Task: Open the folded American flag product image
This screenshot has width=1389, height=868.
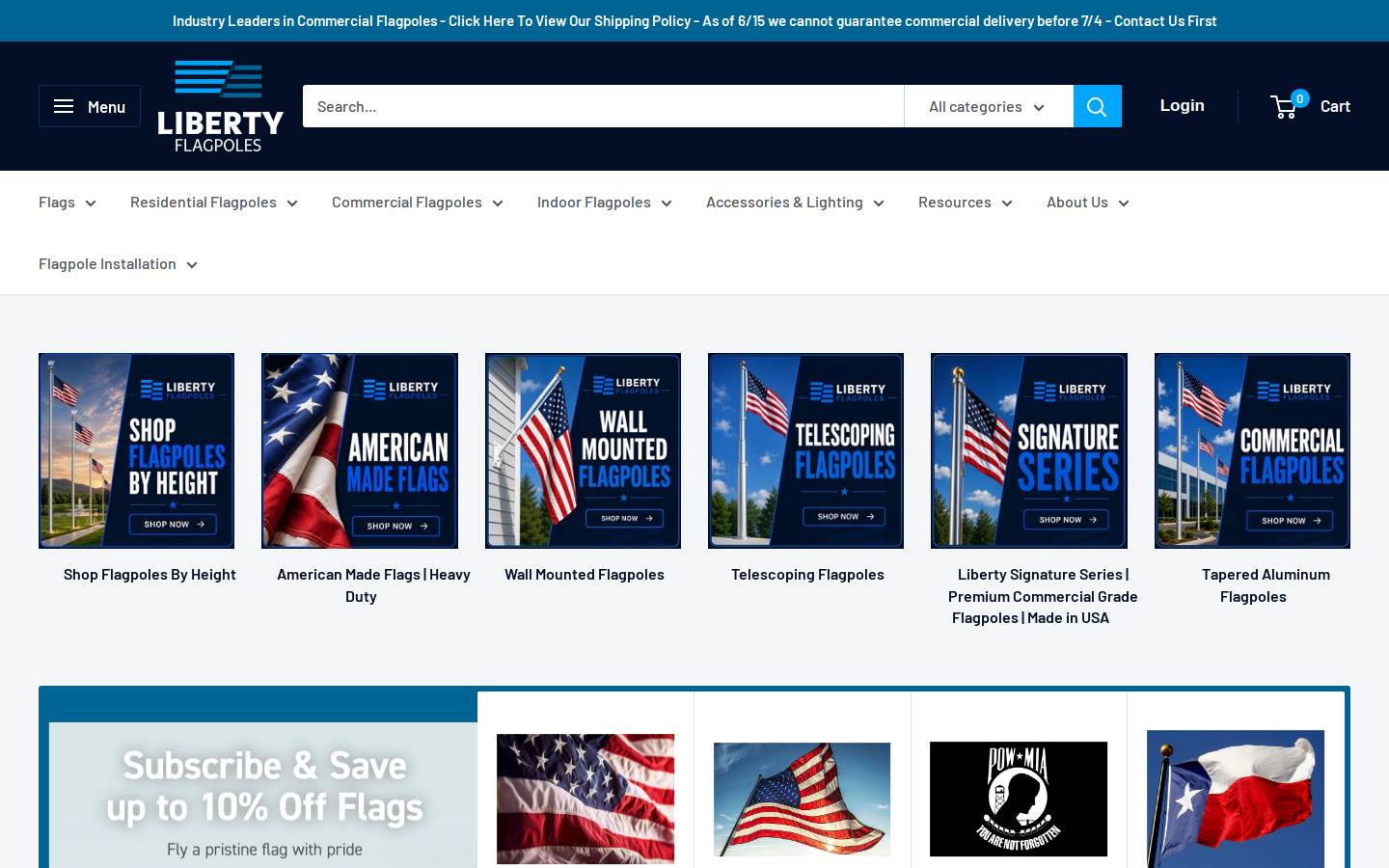Action: 586,799
